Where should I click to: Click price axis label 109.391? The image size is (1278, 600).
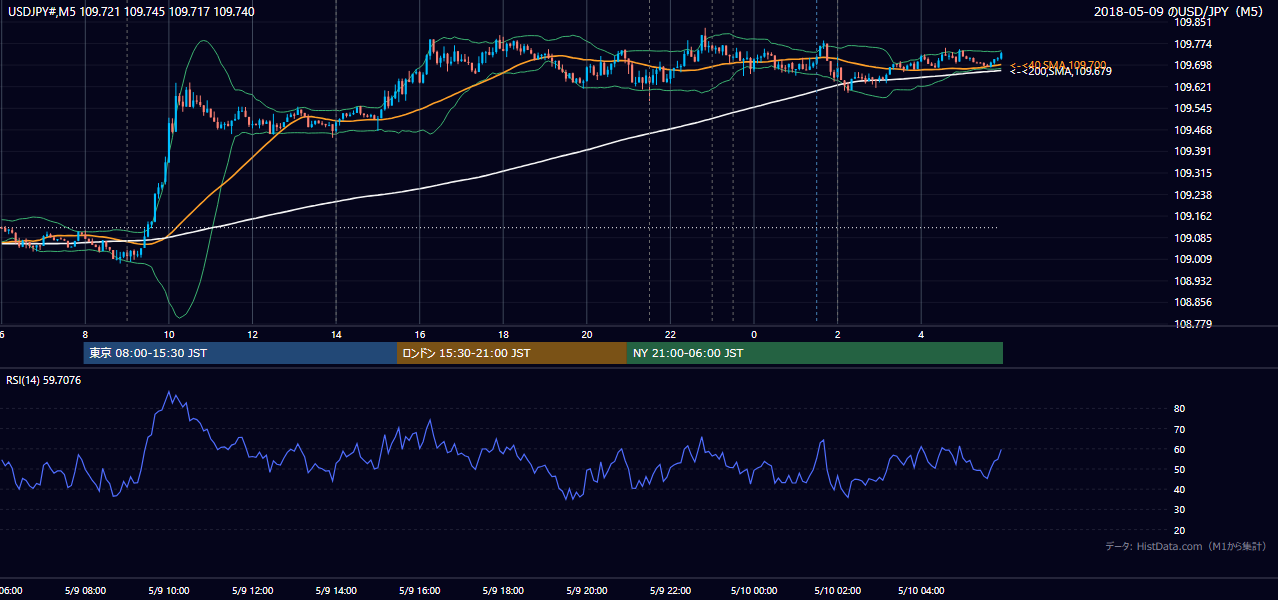tap(1193, 151)
